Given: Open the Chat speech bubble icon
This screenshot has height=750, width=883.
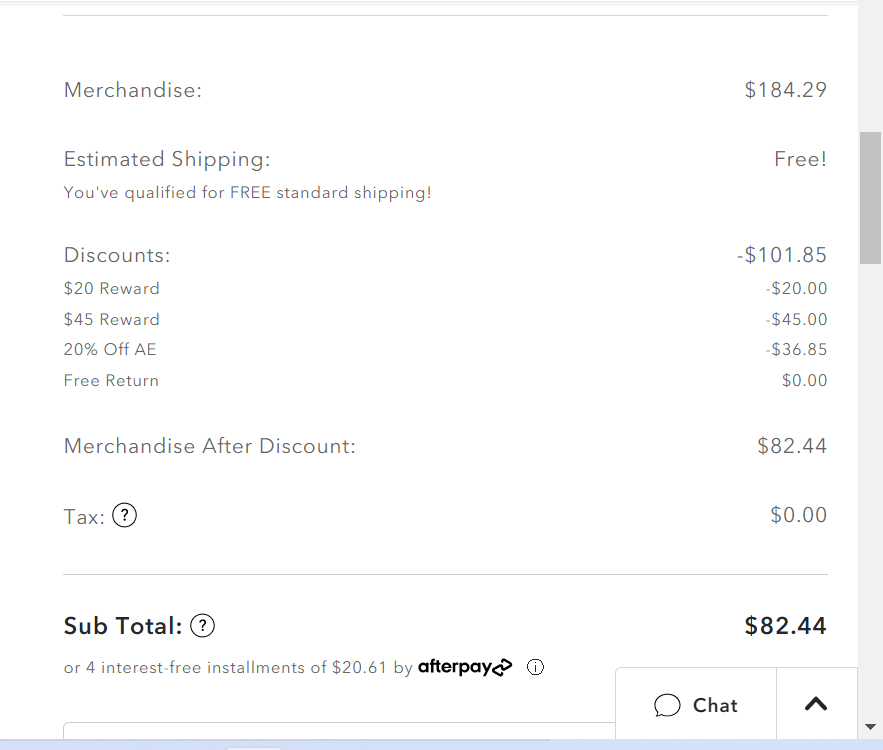Looking at the screenshot, I should [666, 705].
